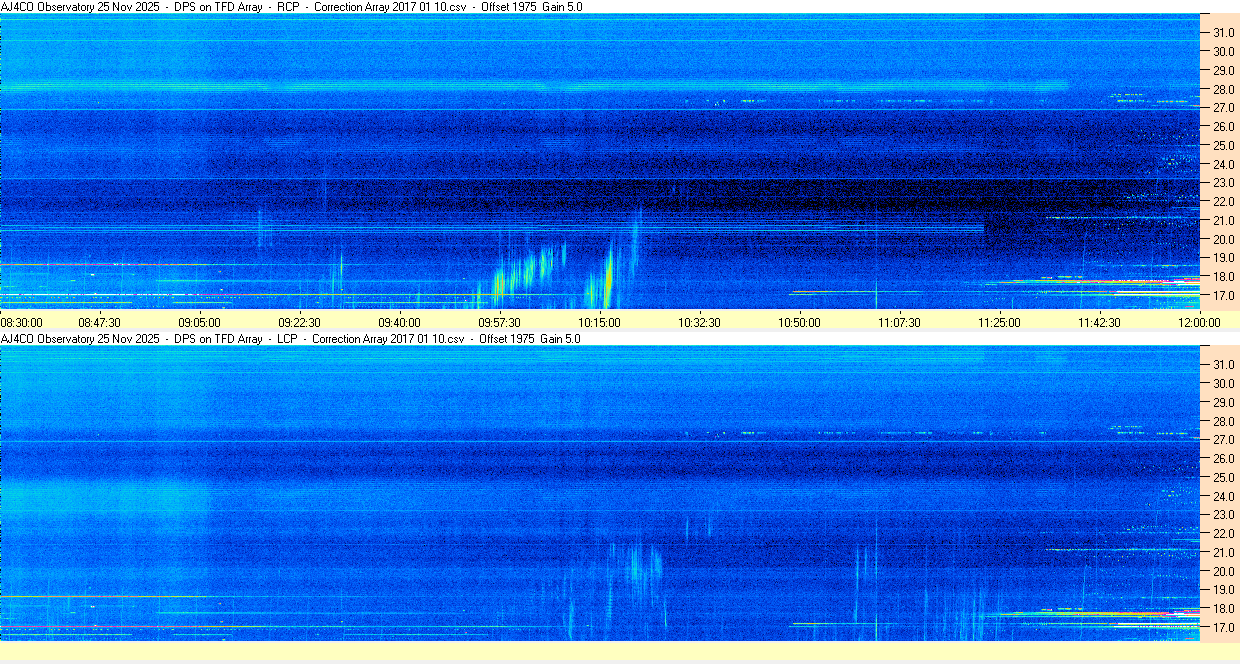Click the 20.0 frequency label in LCP panel
Viewport: 1240px width, 664px height.
coord(1223,571)
